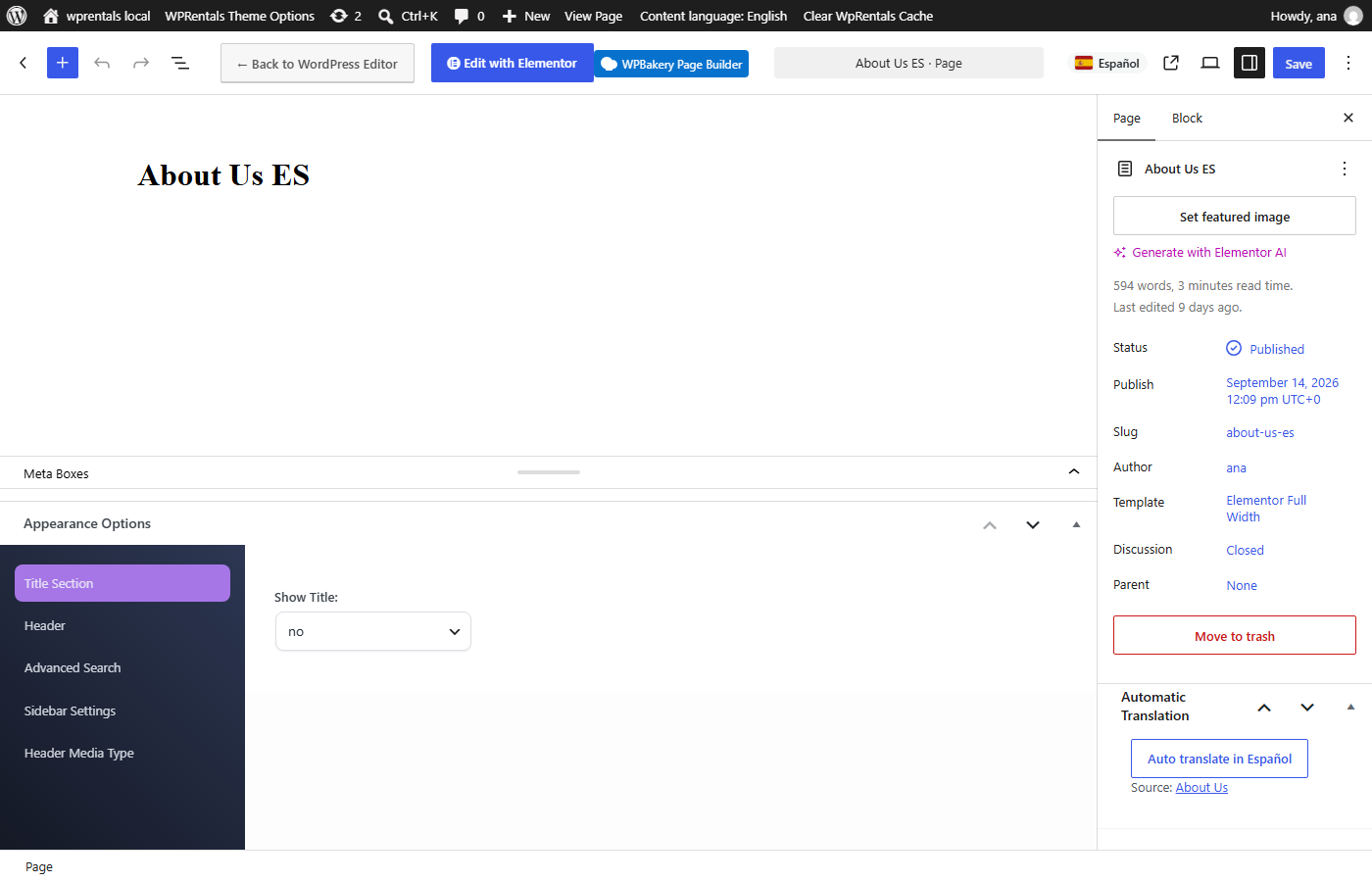This screenshot has width=1372, height=882.
Task: Click the New plus item in admin bar
Action: click(526, 16)
